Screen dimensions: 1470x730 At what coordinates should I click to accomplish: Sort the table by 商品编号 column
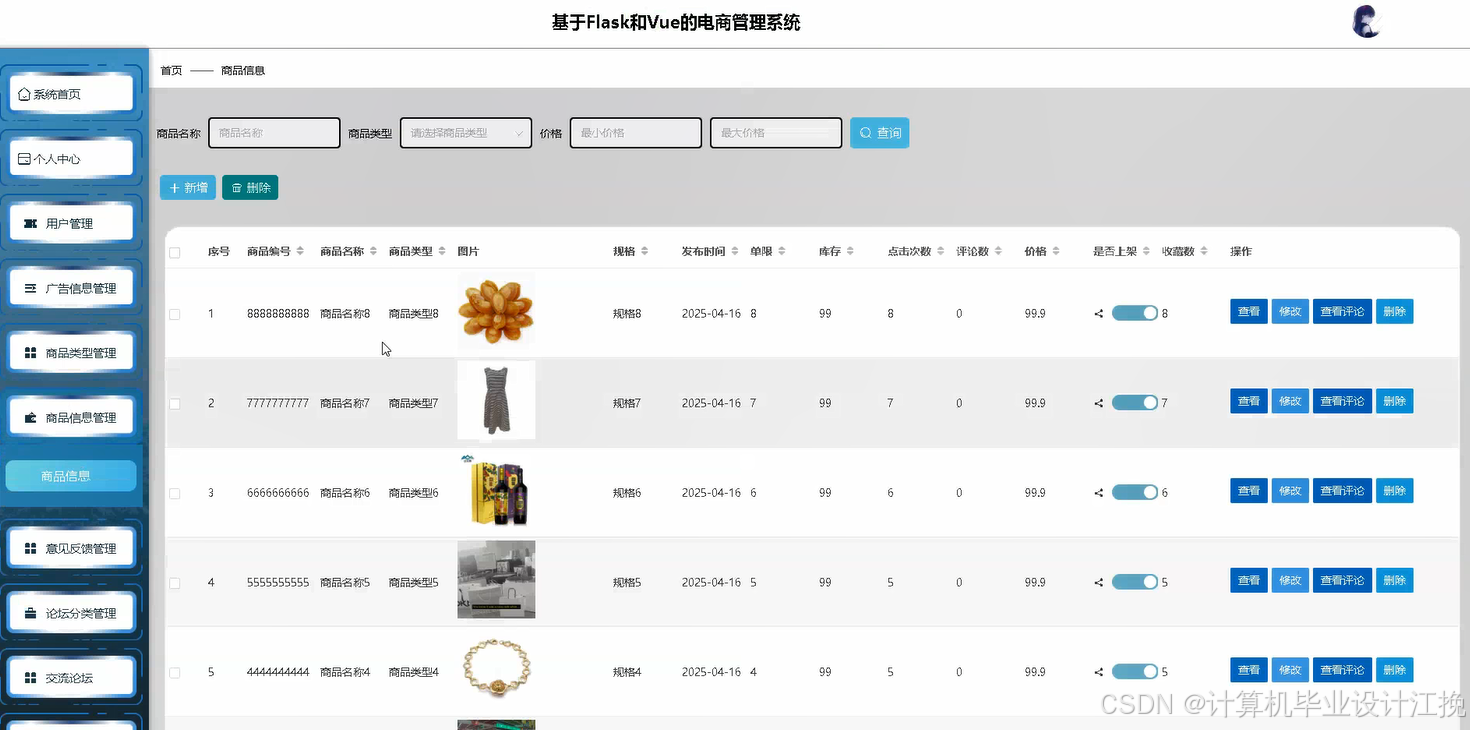pyautogui.click(x=300, y=251)
